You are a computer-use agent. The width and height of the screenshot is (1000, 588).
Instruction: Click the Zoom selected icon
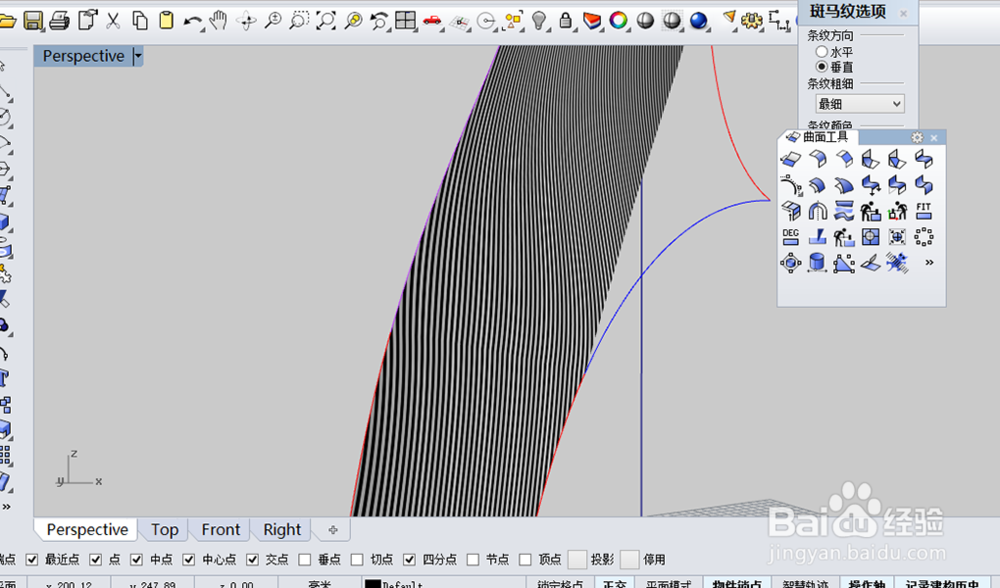pos(353,20)
